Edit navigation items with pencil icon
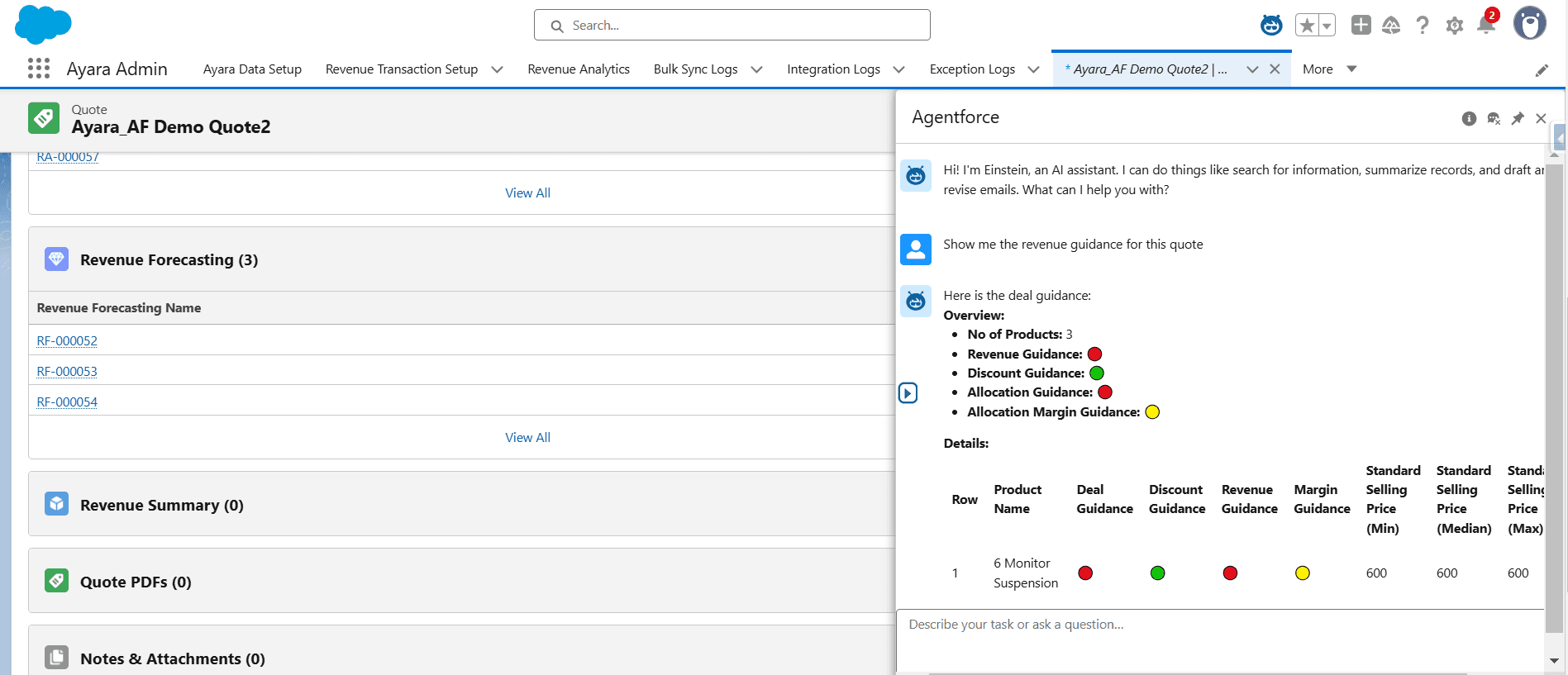 [x=1542, y=70]
